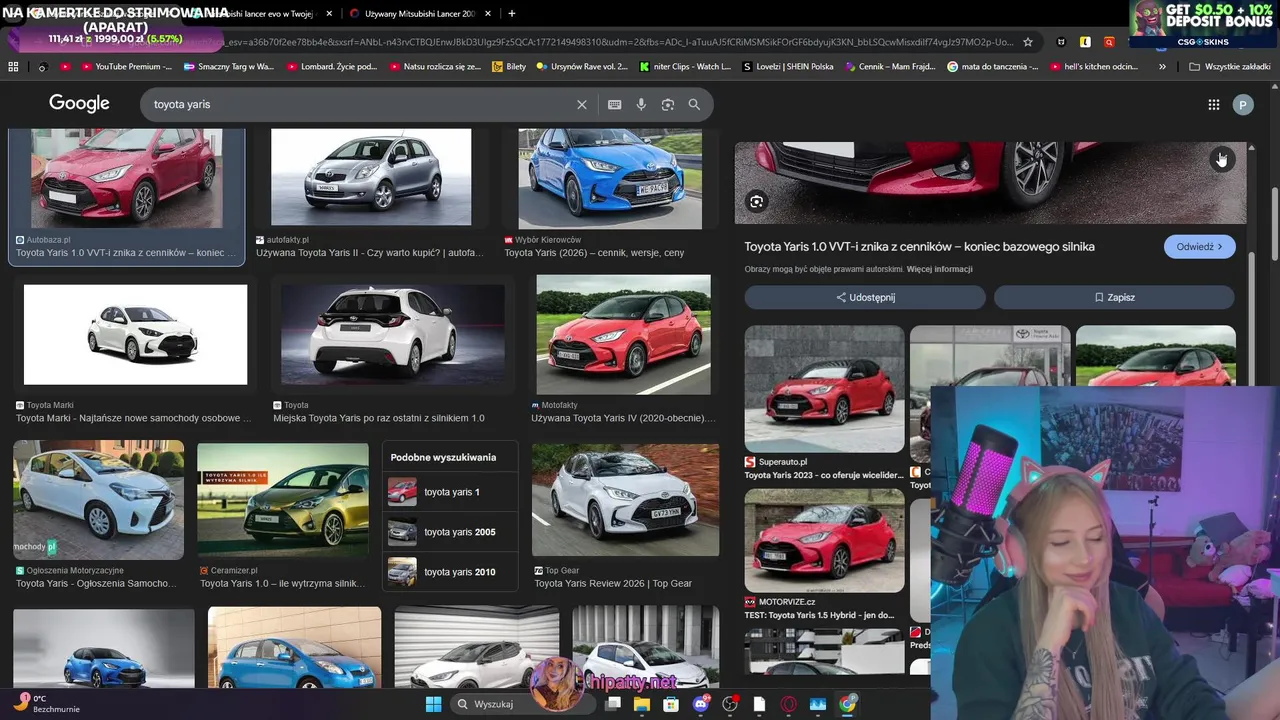
Task: Open Opera browser from the taskbar
Action: coord(789,704)
